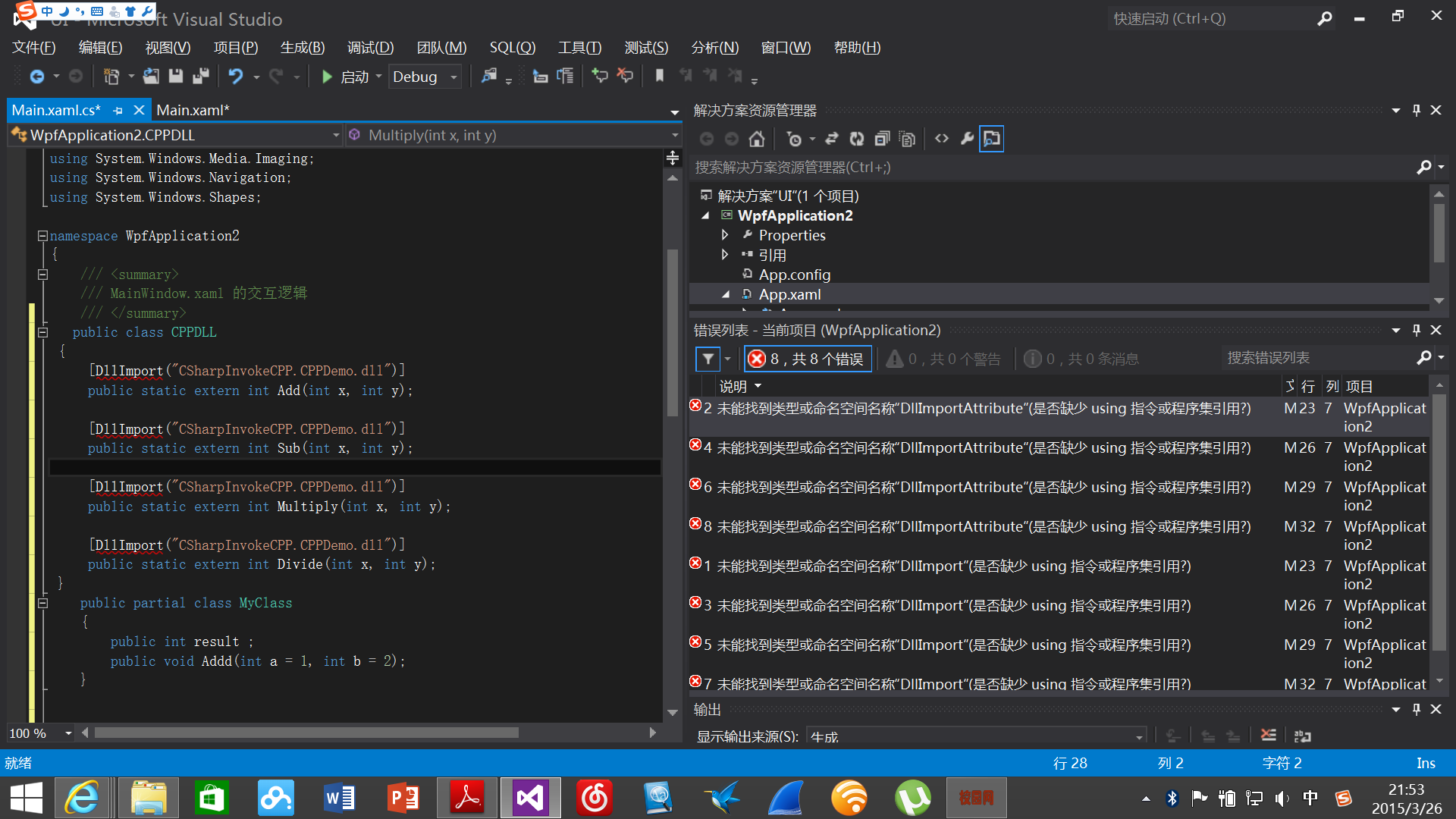This screenshot has height=819, width=1456.
Task: Click the Home icon in Solution Explorer
Action: (x=756, y=139)
